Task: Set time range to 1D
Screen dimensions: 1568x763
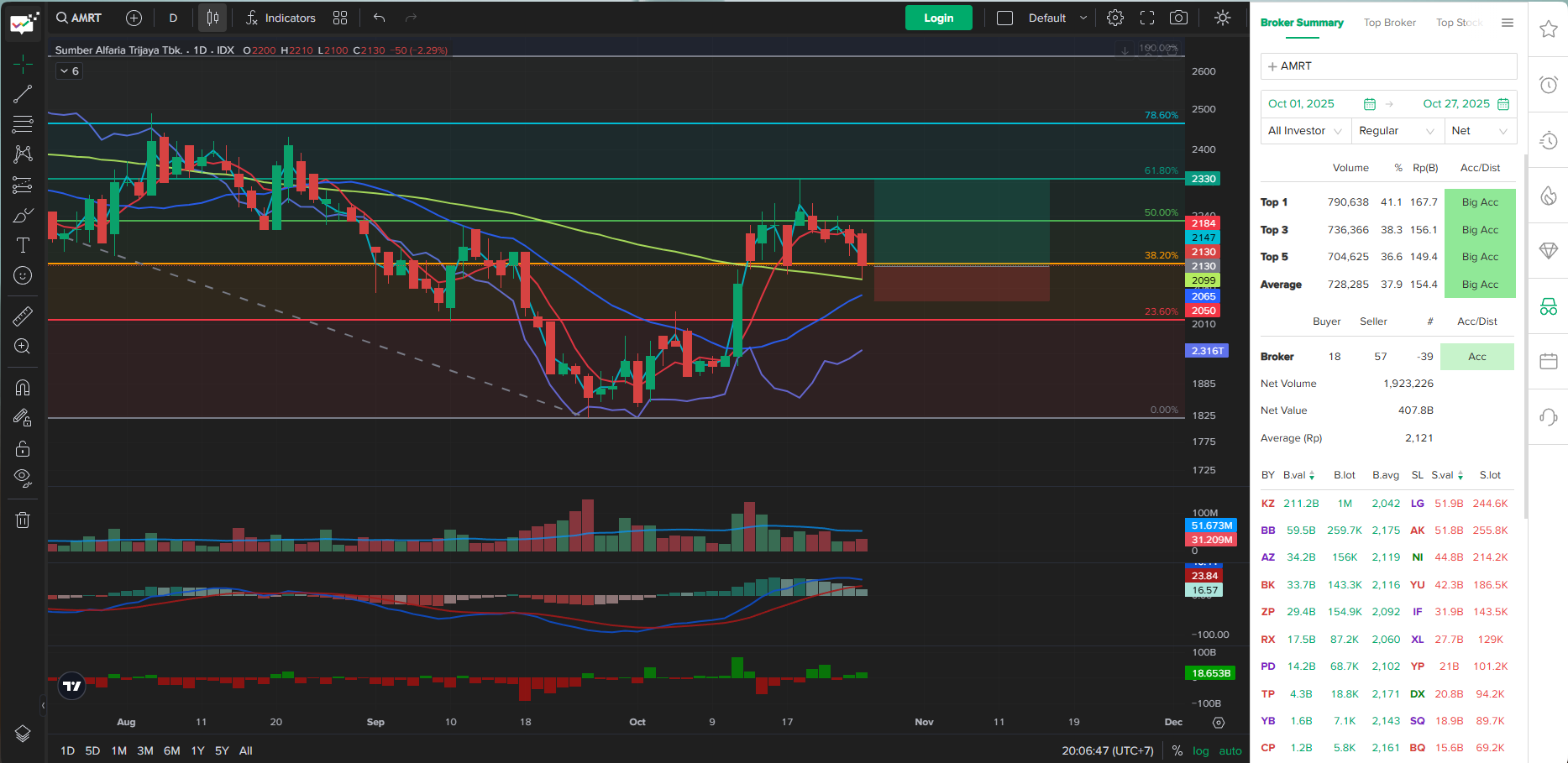Action: [68, 750]
